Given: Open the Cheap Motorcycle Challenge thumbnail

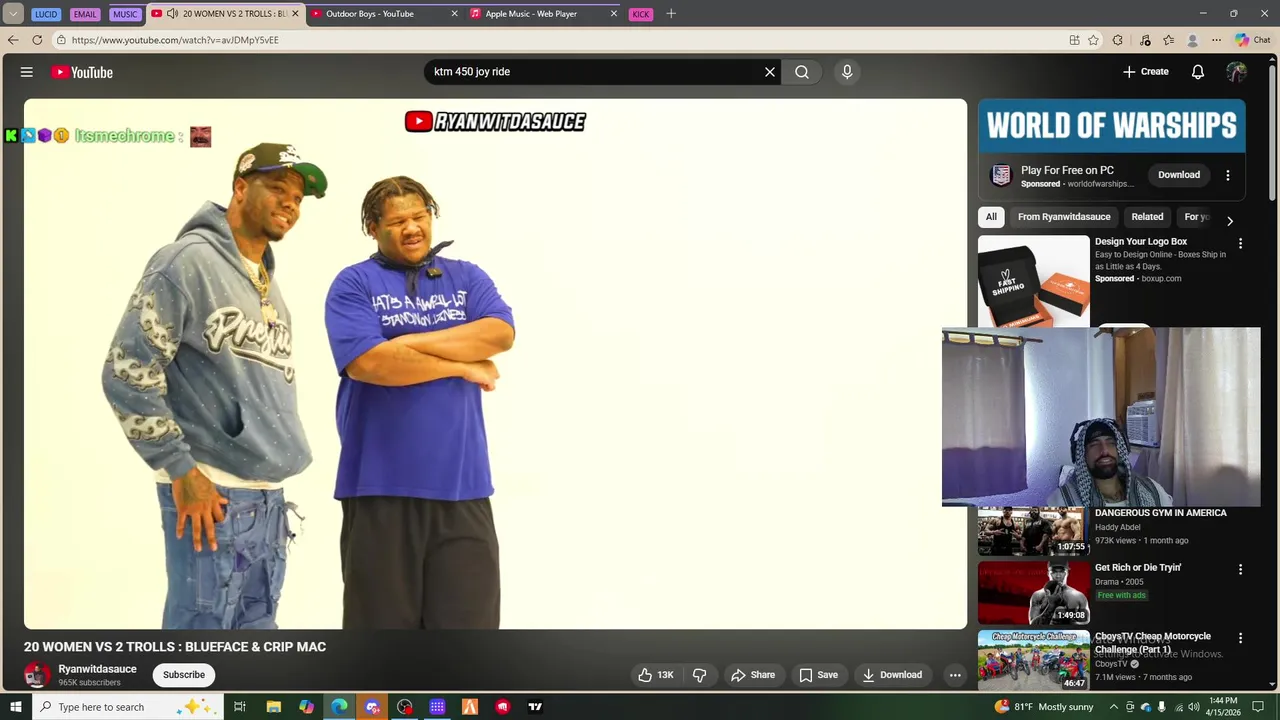Looking at the screenshot, I should point(1034,660).
